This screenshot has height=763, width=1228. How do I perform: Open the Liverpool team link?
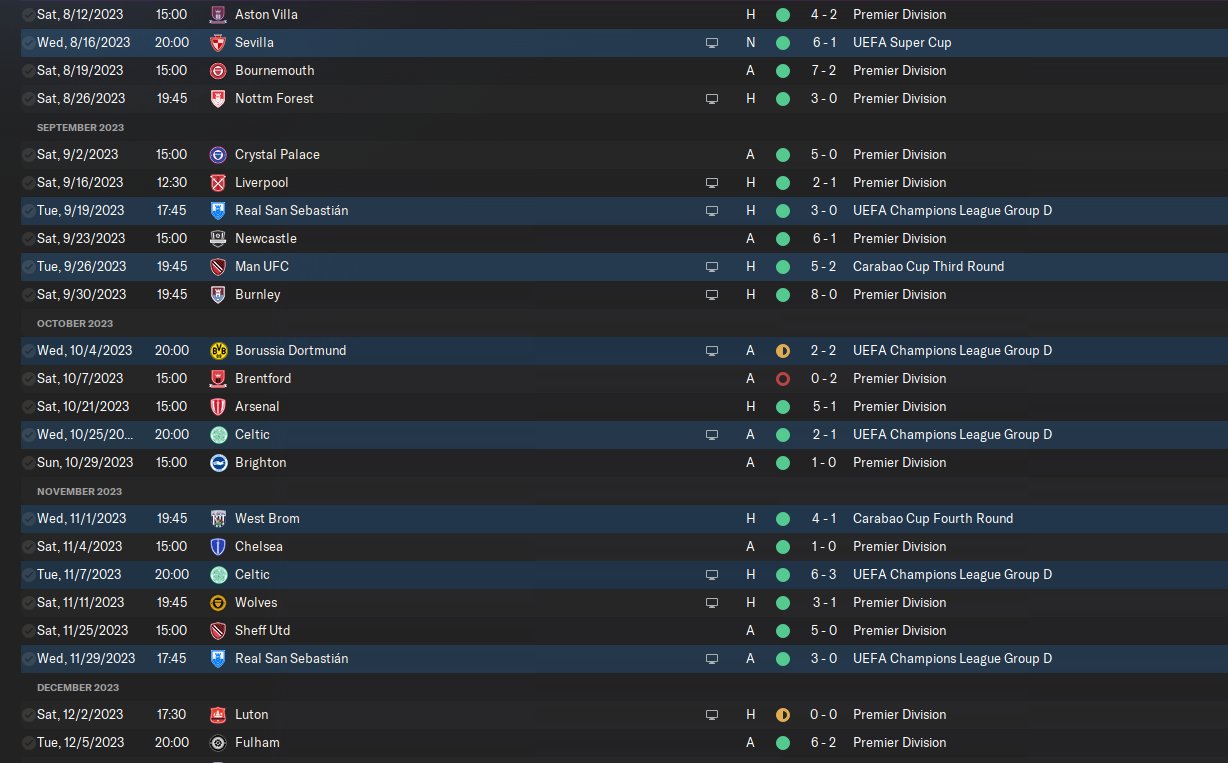(x=262, y=183)
